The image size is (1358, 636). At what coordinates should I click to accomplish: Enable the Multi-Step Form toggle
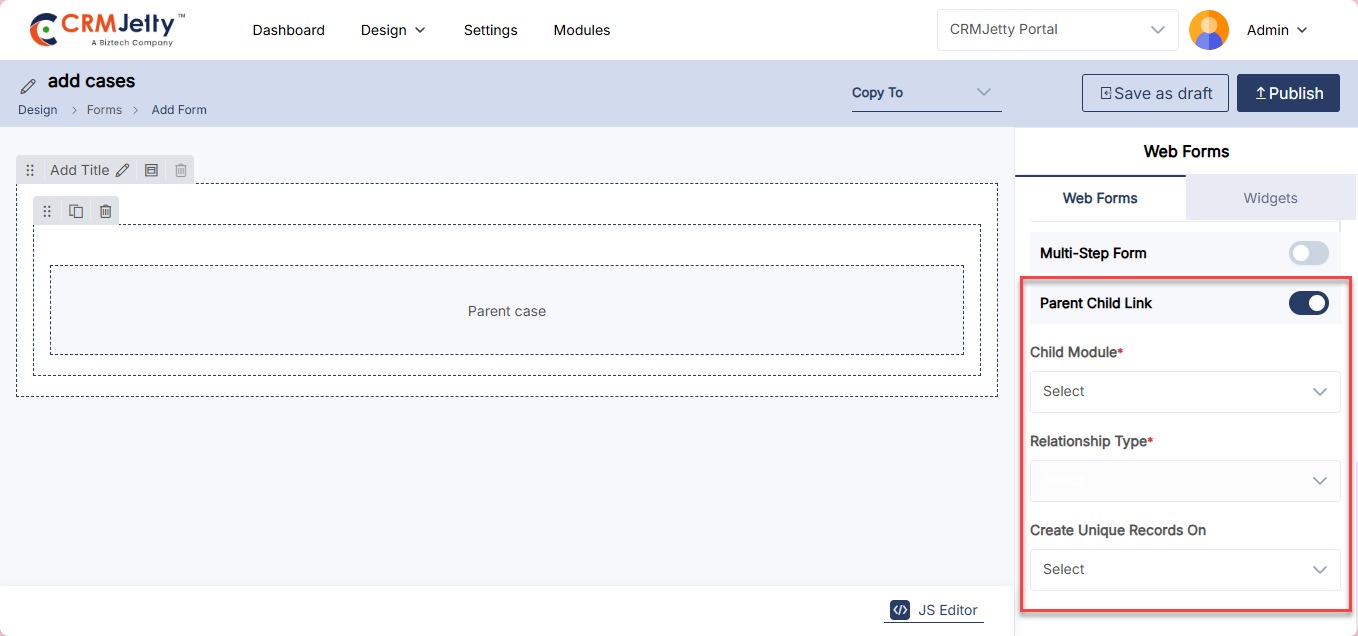tap(1308, 253)
